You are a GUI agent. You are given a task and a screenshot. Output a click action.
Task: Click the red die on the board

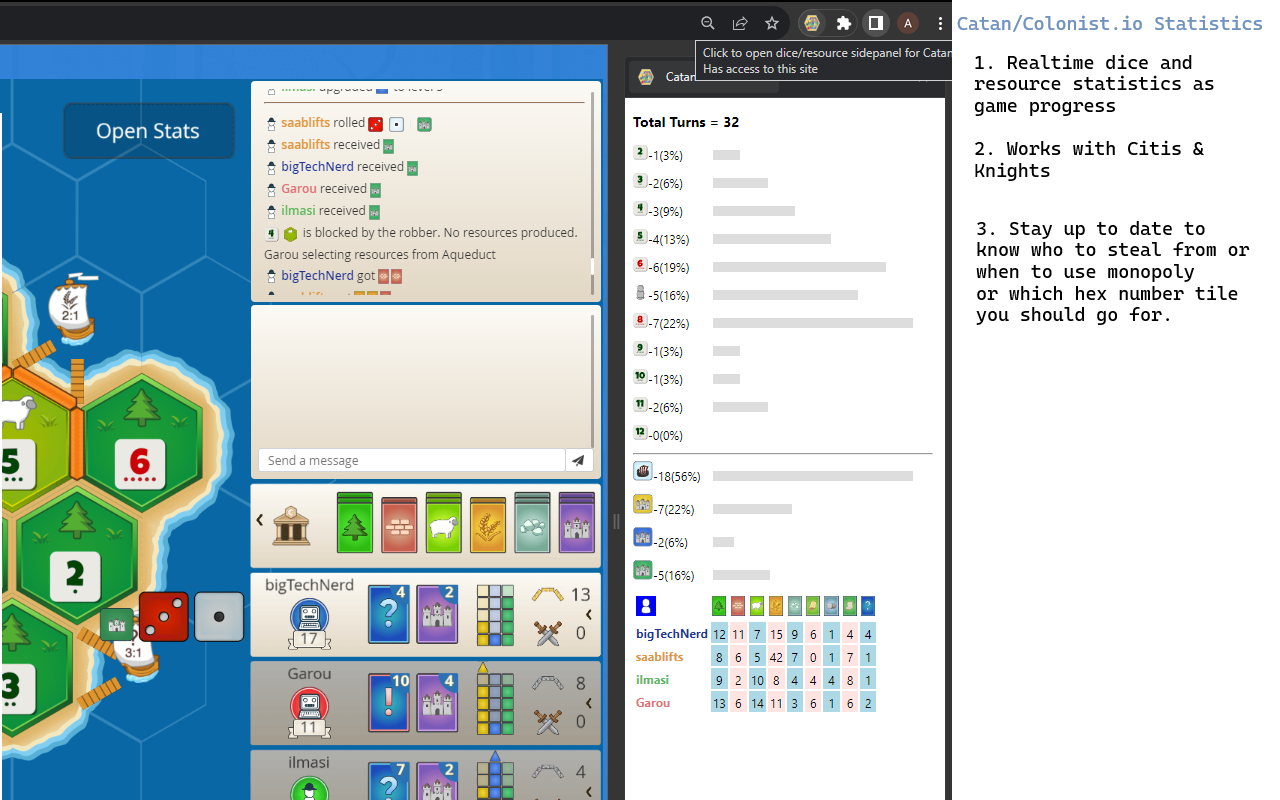[x=163, y=616]
